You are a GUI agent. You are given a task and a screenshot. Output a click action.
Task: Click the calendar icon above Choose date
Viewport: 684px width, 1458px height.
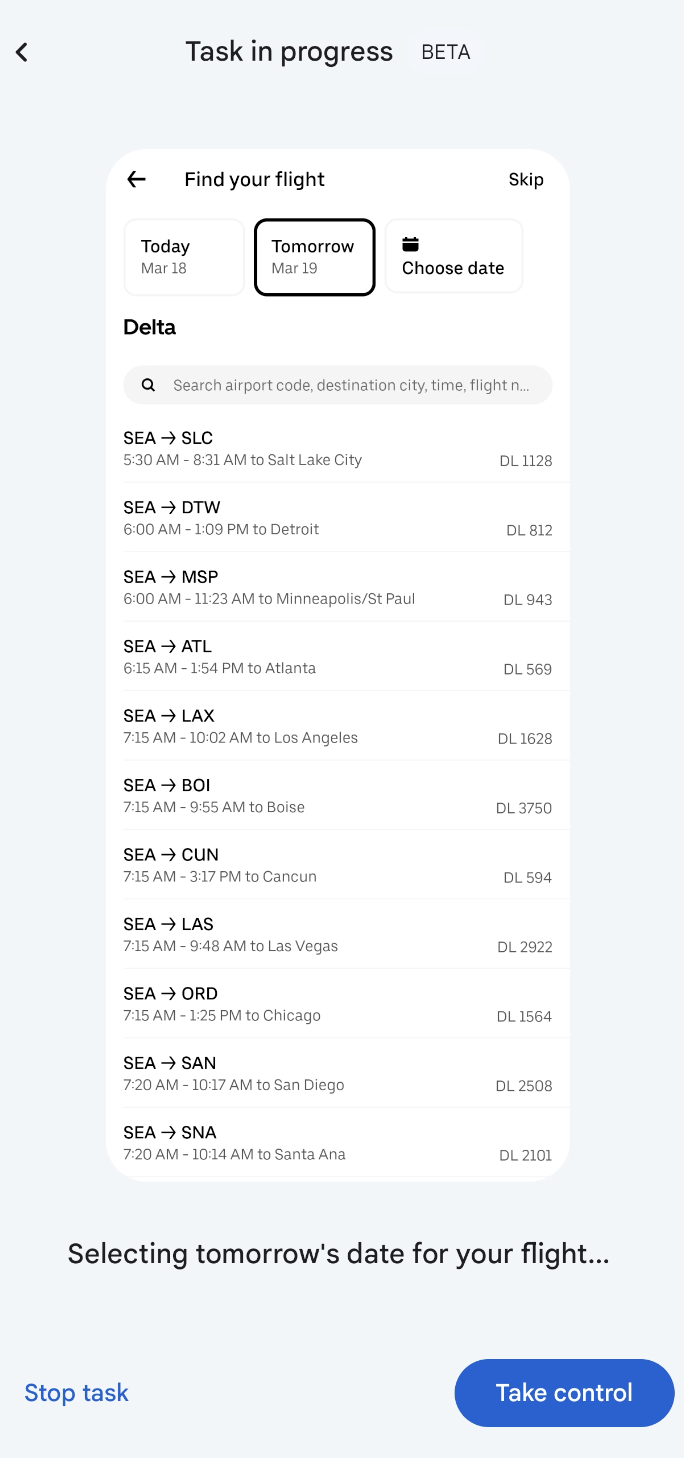(x=410, y=244)
